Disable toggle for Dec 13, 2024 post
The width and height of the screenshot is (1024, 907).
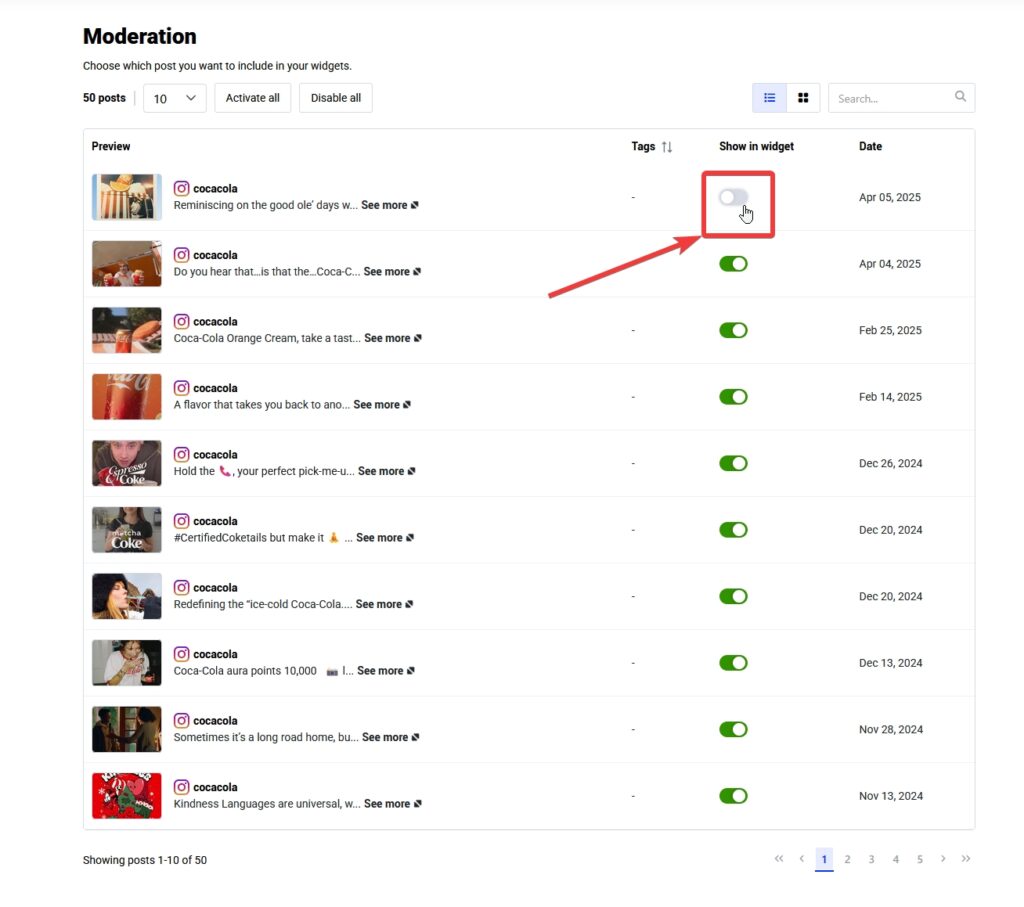(733, 663)
